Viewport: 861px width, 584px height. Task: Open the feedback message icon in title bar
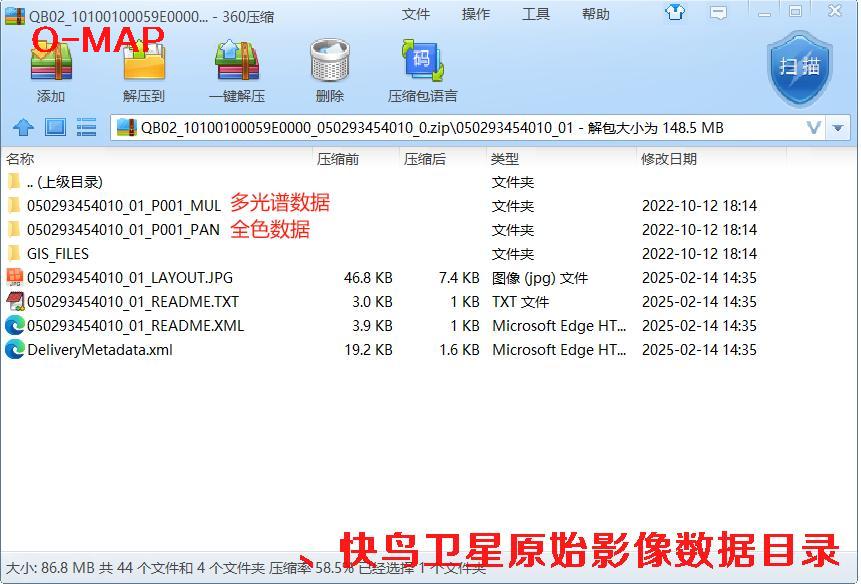(x=718, y=13)
